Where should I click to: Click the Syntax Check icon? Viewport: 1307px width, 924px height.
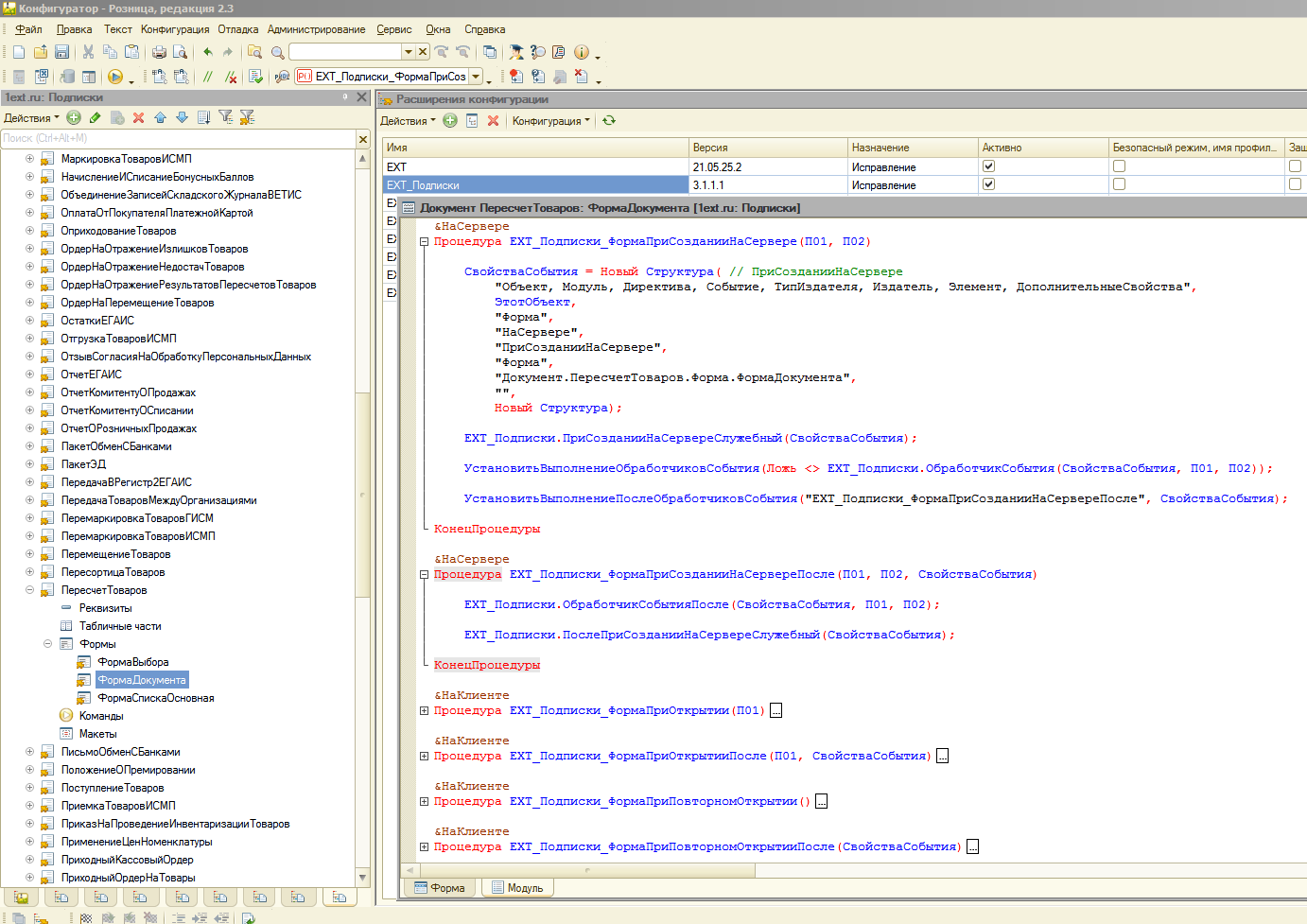pyautogui.click(x=255, y=77)
